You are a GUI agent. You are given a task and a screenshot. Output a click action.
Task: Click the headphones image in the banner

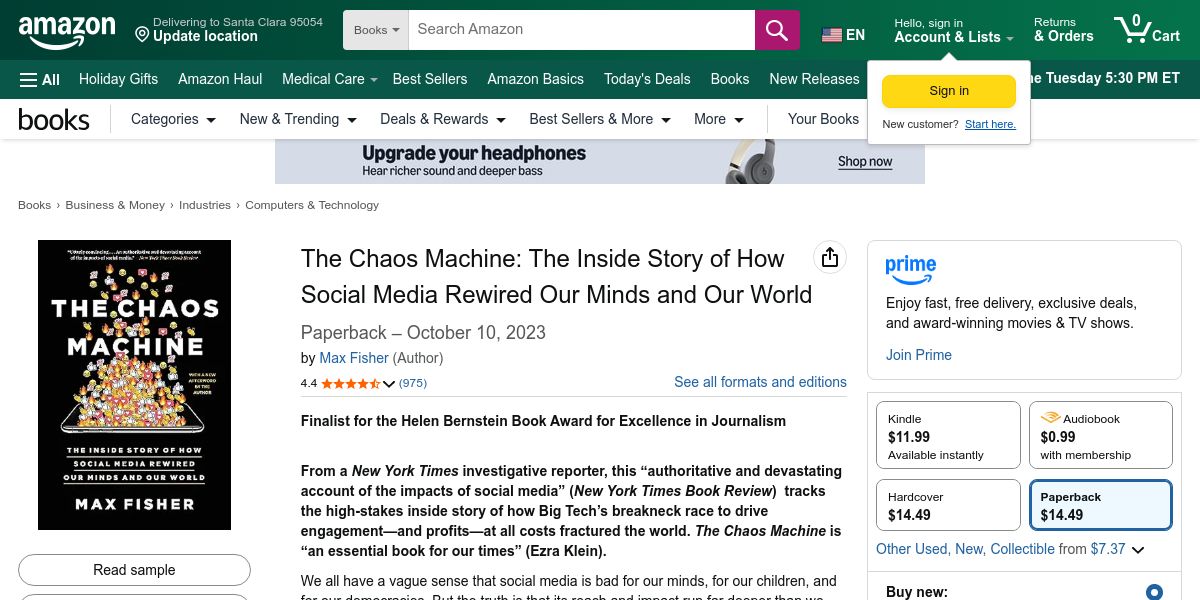coord(750,161)
